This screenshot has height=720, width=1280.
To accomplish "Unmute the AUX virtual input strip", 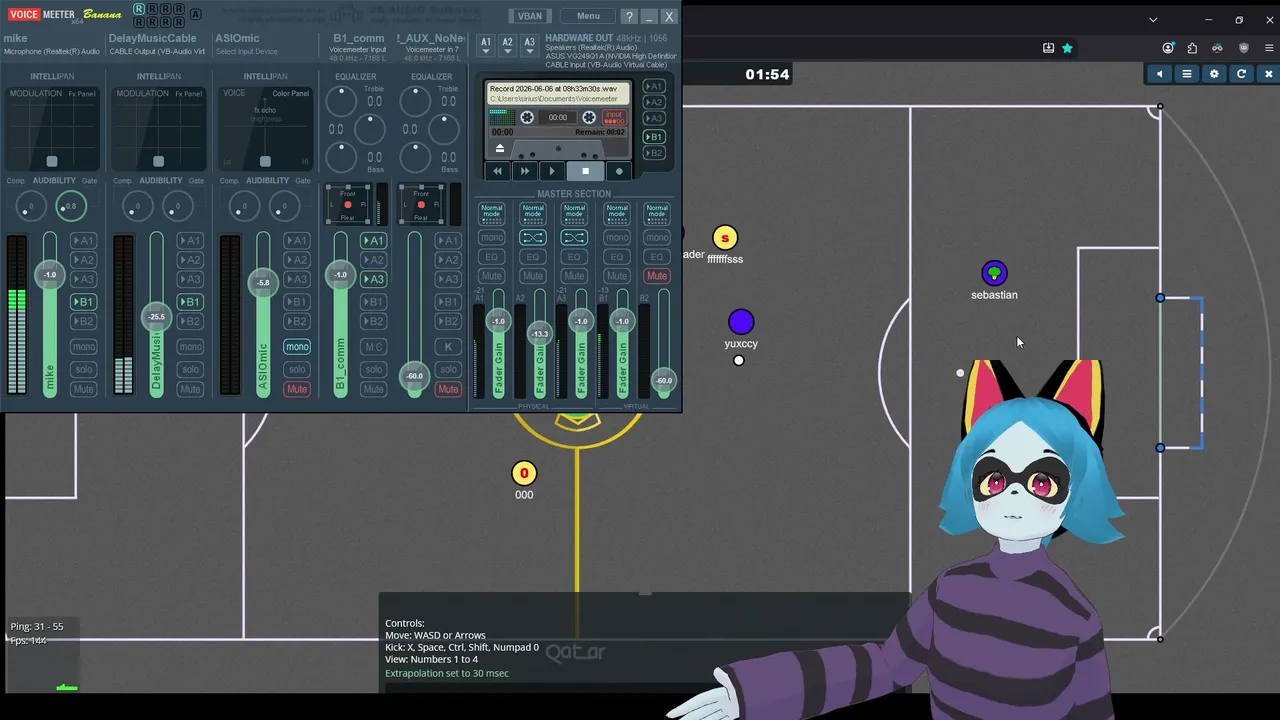I will click(448, 389).
